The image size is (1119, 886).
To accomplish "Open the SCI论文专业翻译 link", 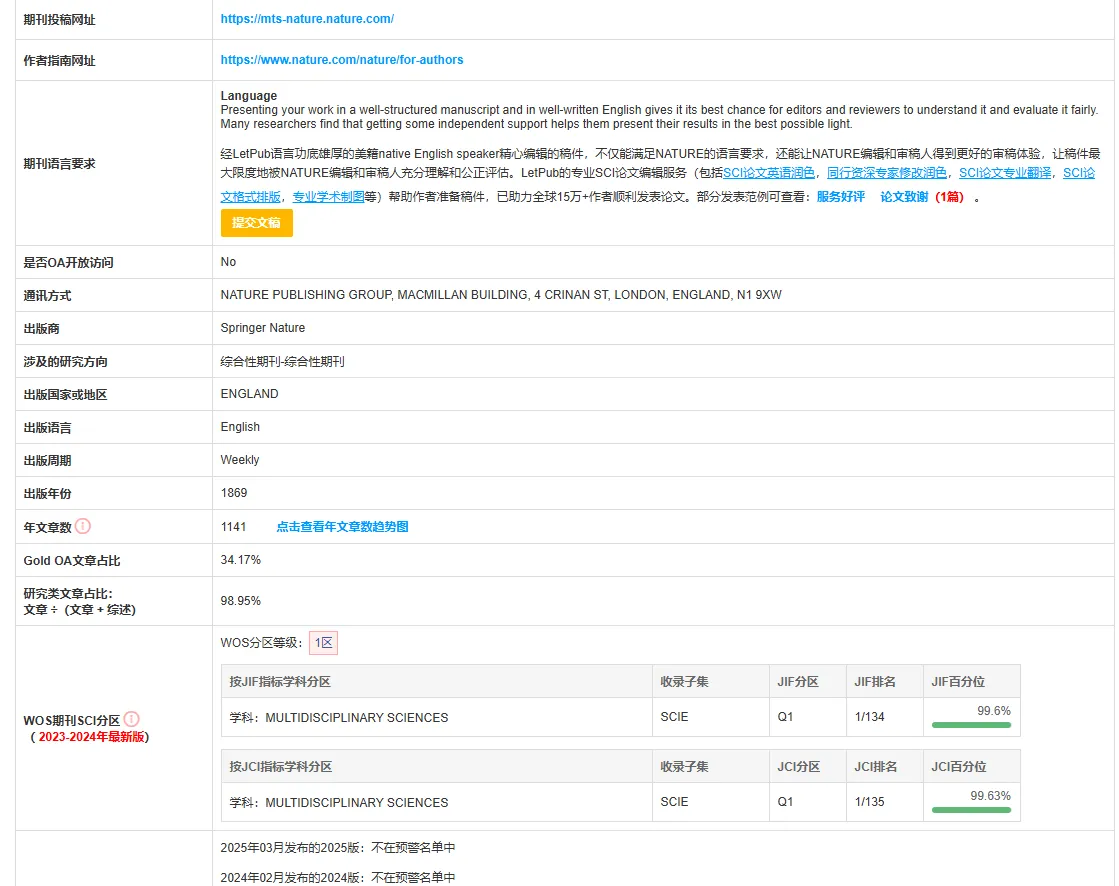I will (x=1005, y=173).
